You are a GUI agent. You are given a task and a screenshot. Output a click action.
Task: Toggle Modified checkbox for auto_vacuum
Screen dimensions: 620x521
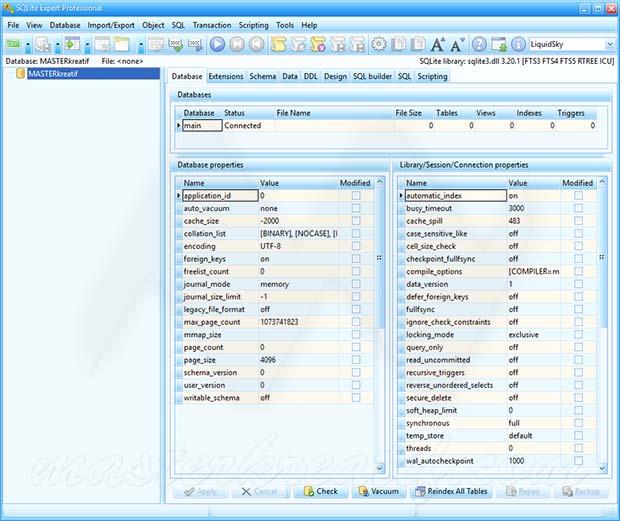tap(356, 208)
